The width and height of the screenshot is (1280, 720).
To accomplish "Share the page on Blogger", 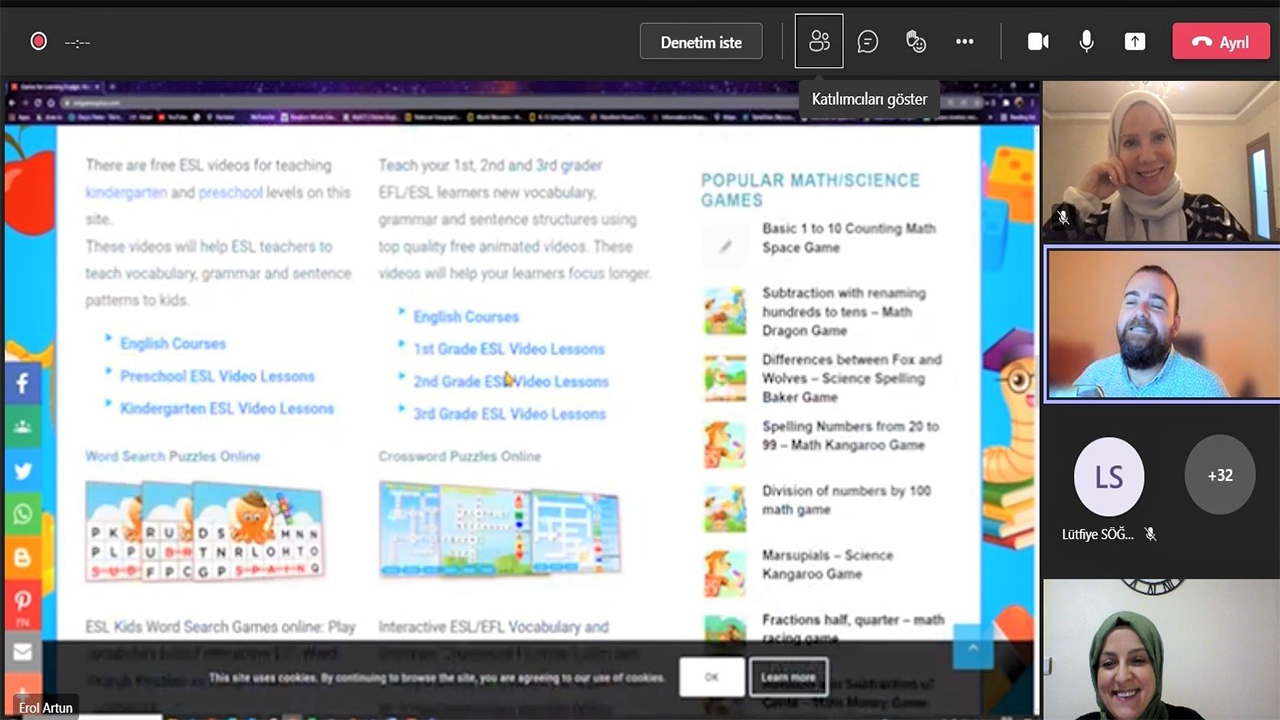I will tap(22, 558).
